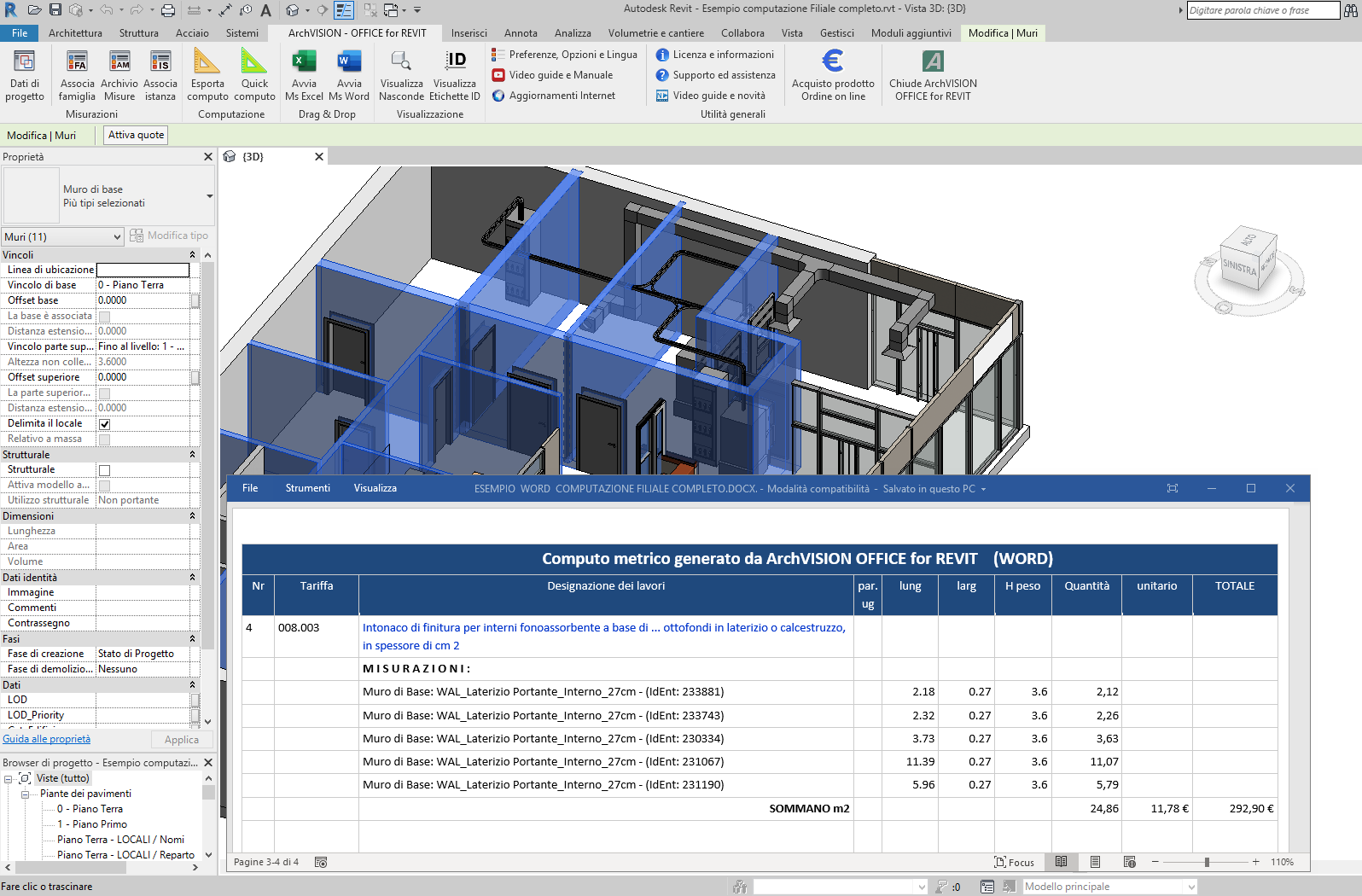This screenshot has height=896, width=1362.
Task: Click Chiude ArchVISION OFFICE for REVIT
Action: coord(933,75)
